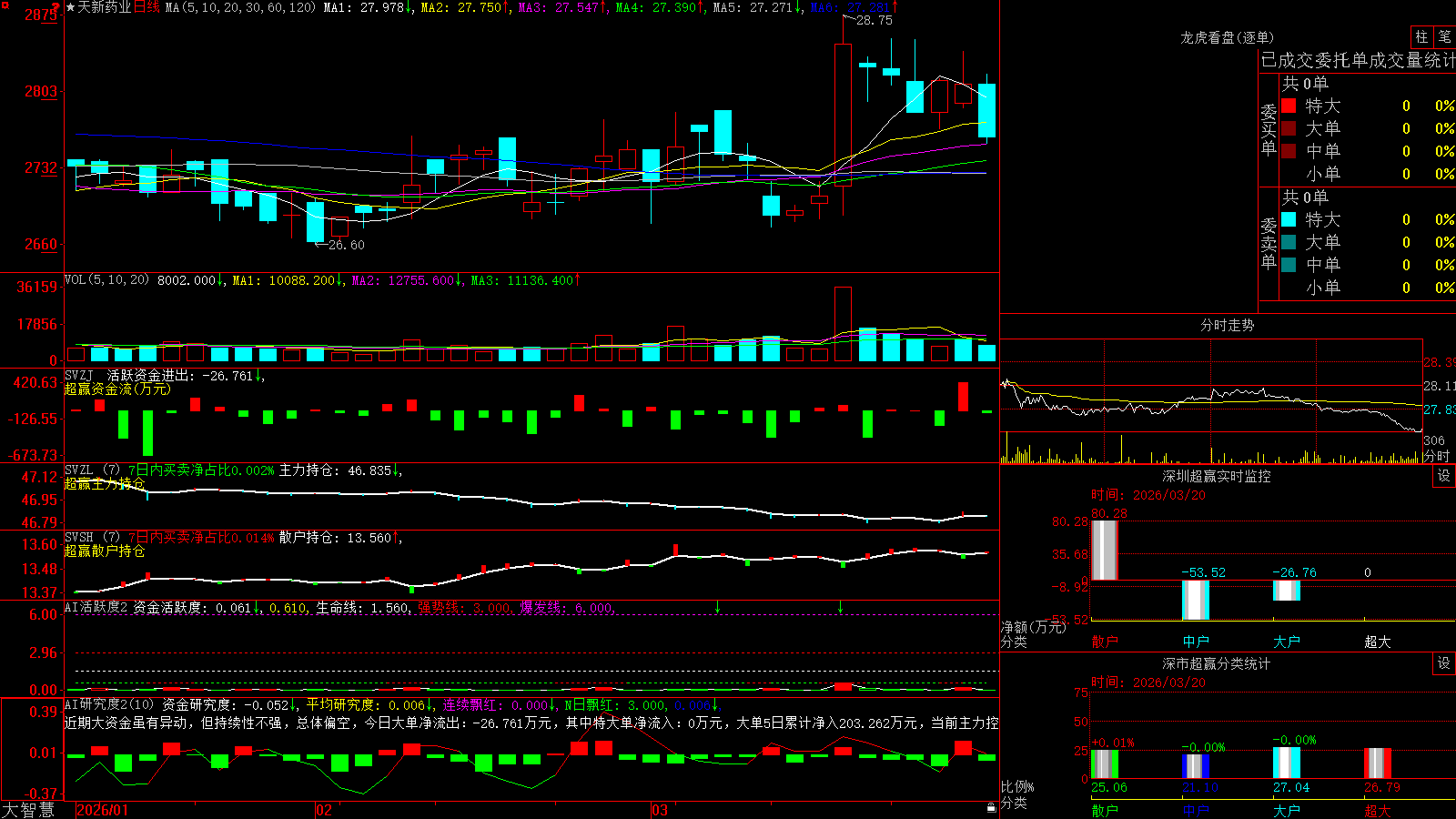This screenshot has height=819, width=1456.
Task: Click the red question mark help icon
Action: tap(56, 7)
